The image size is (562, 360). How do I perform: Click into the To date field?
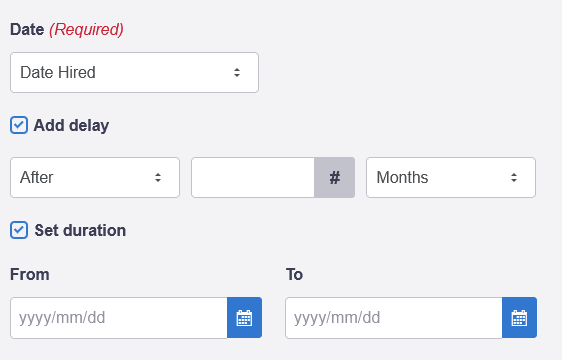(x=394, y=318)
